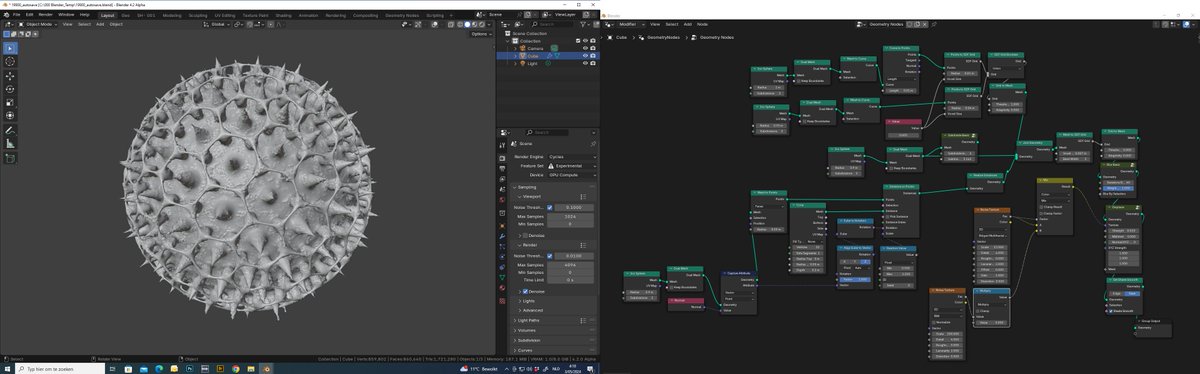
Task: Click the Options button in the viewport
Action: click(481, 34)
